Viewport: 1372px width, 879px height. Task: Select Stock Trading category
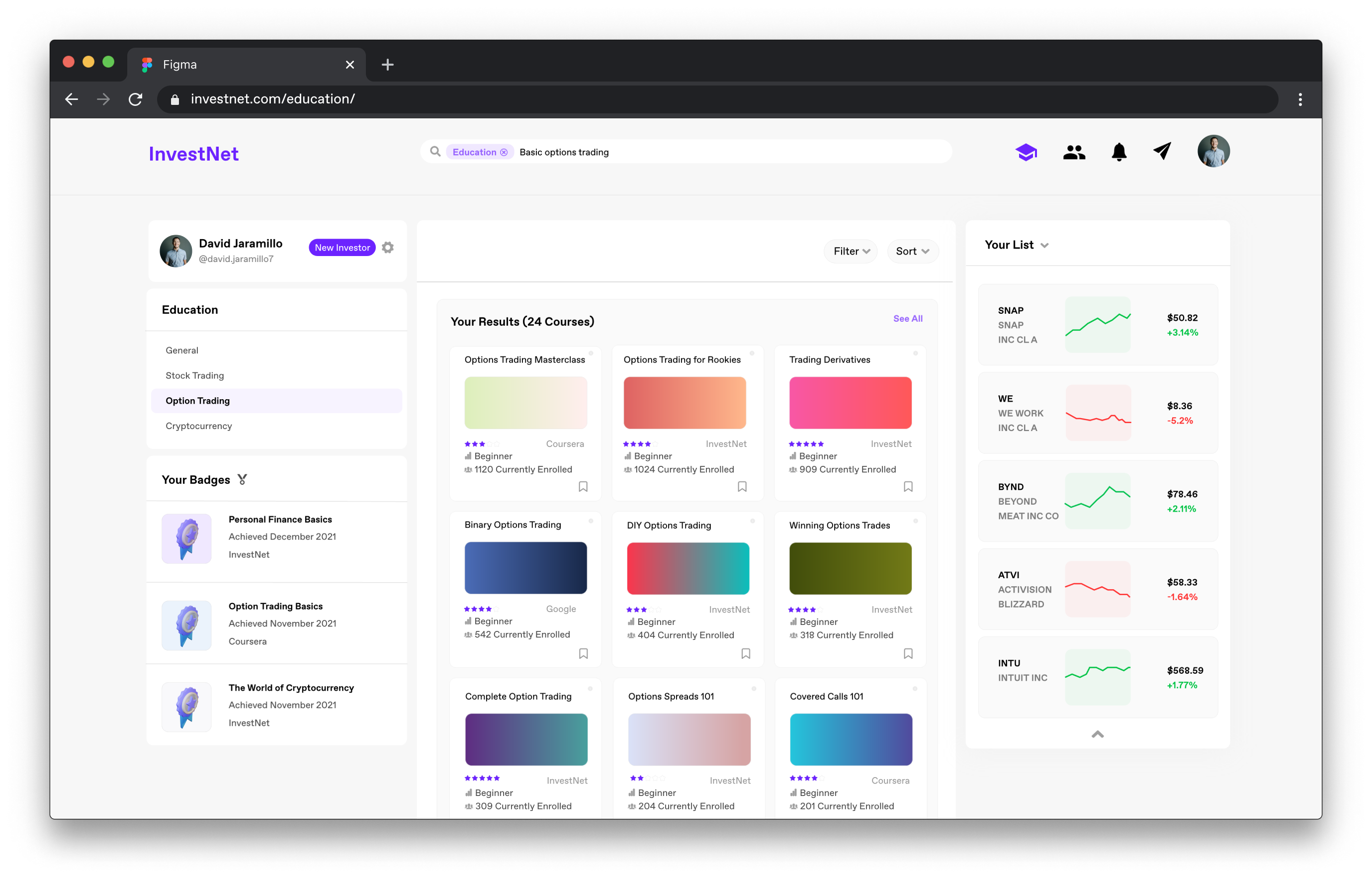coord(194,375)
